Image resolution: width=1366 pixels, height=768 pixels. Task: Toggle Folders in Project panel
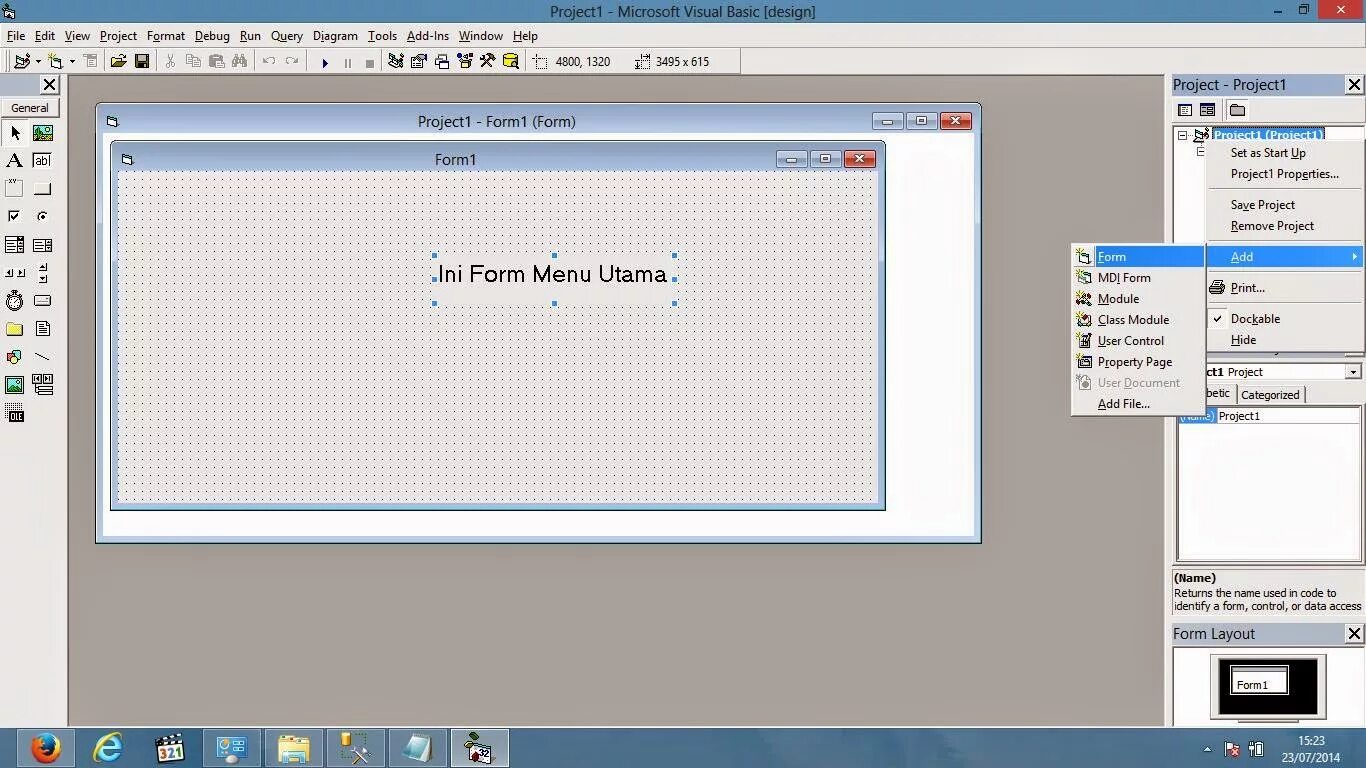tap(1237, 110)
